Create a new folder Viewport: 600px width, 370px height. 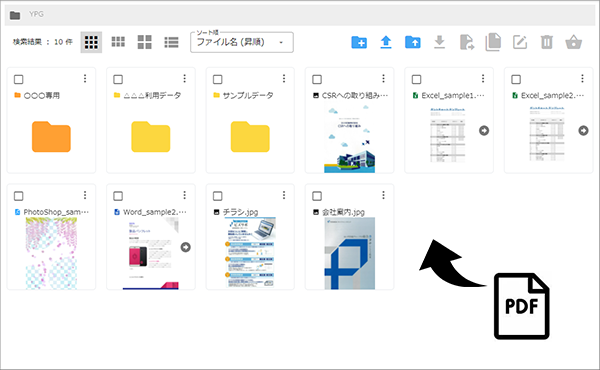(x=359, y=42)
